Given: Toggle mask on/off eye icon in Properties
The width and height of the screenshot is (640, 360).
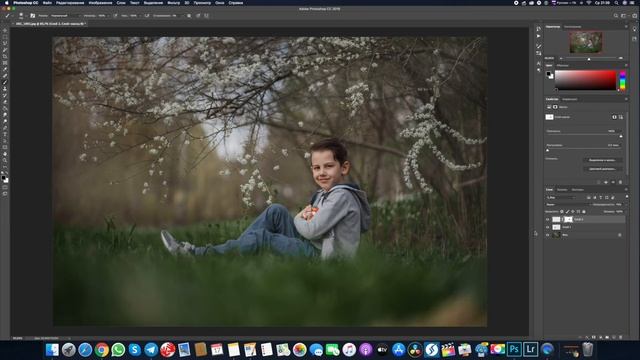Looking at the screenshot, I should pos(613,182).
